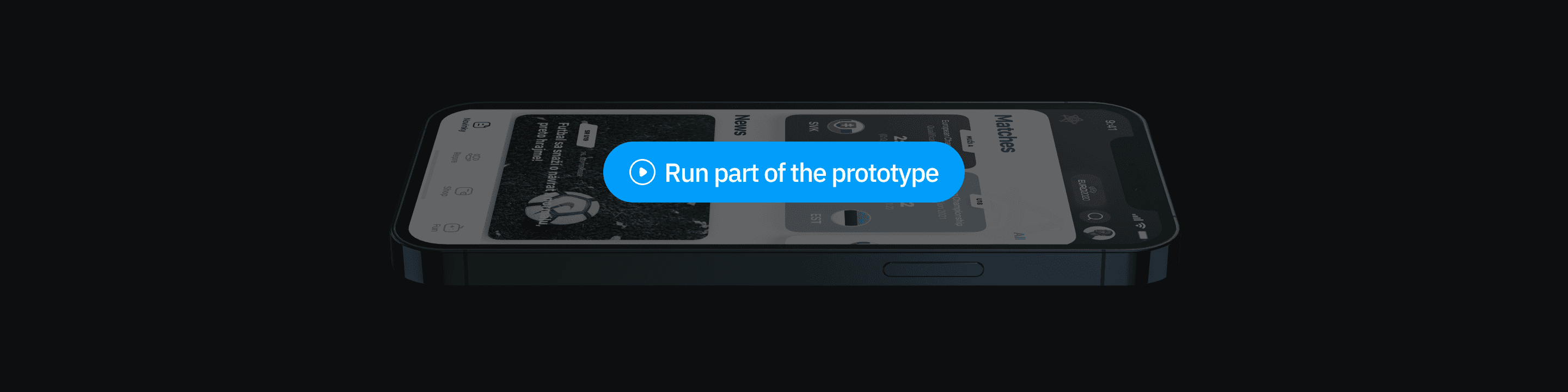Click the play circle icon in blue button
The height and width of the screenshot is (392, 1568).
click(x=642, y=172)
